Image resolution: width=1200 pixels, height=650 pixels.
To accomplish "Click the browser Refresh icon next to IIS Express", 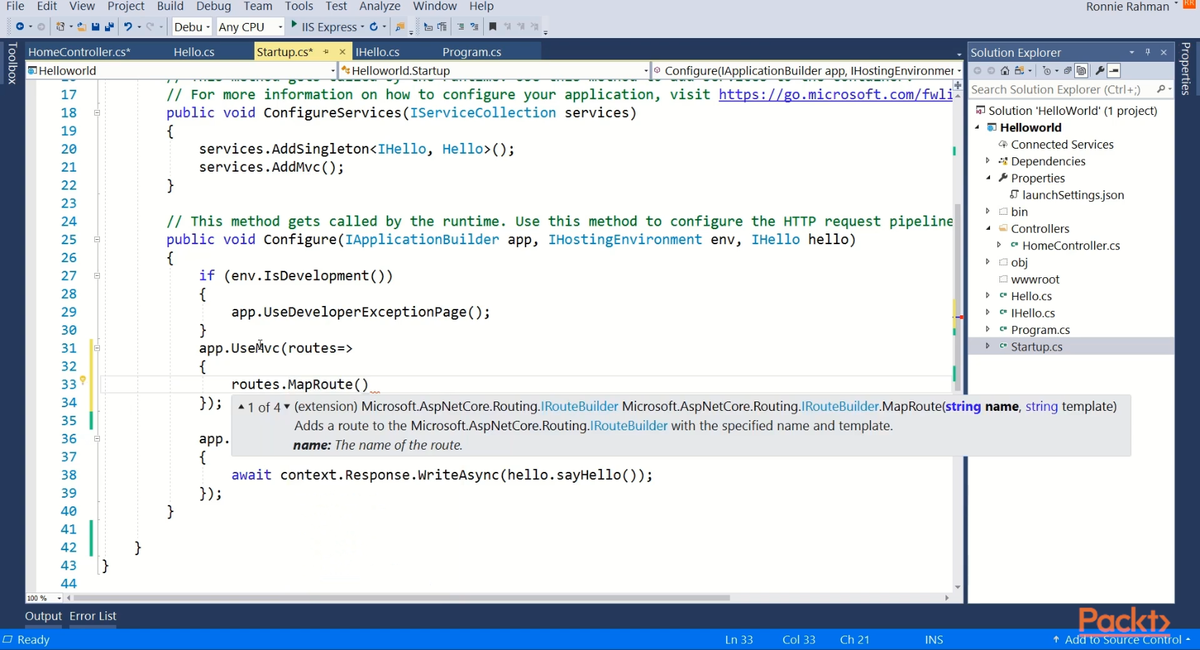I will coord(373,26).
